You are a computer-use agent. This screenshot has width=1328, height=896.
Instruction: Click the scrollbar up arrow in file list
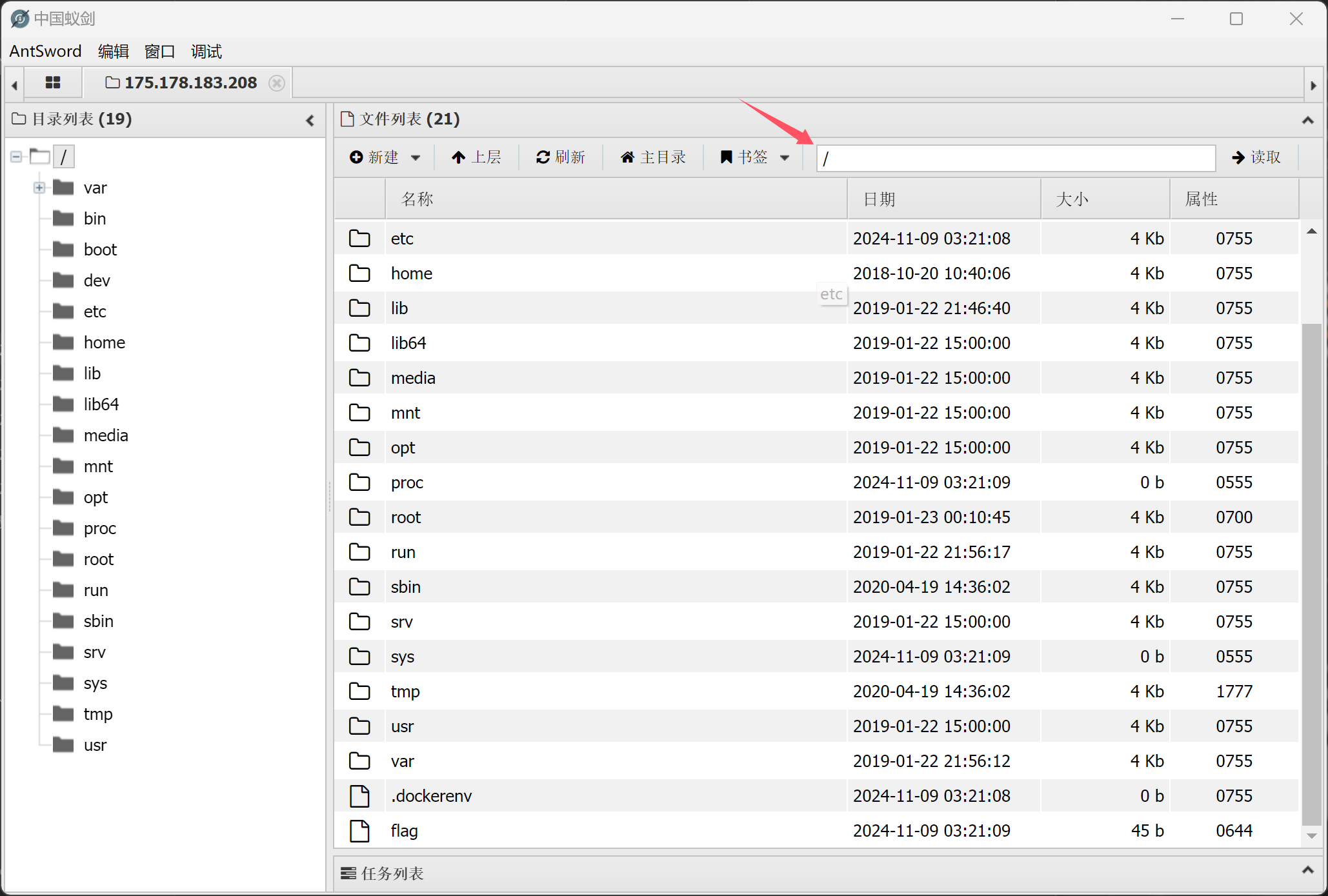point(1311,231)
